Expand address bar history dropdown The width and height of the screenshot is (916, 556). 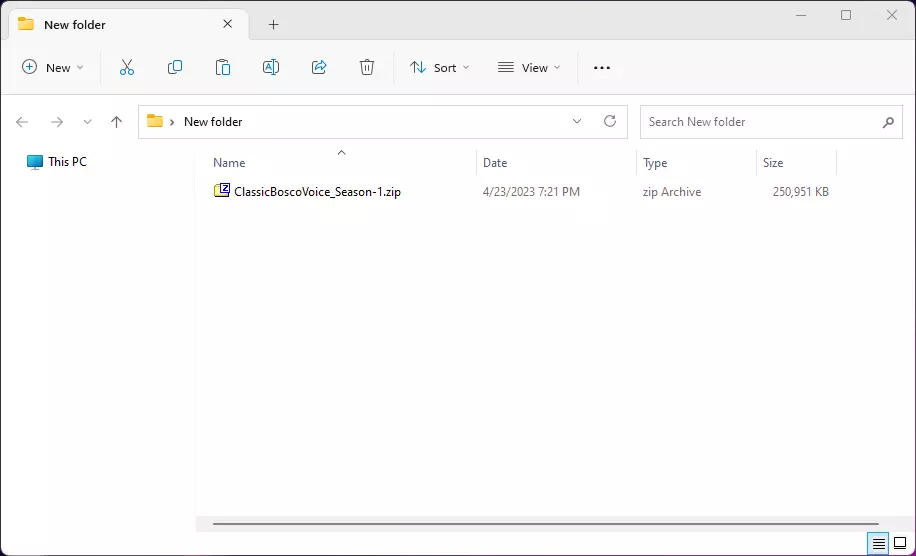click(577, 122)
